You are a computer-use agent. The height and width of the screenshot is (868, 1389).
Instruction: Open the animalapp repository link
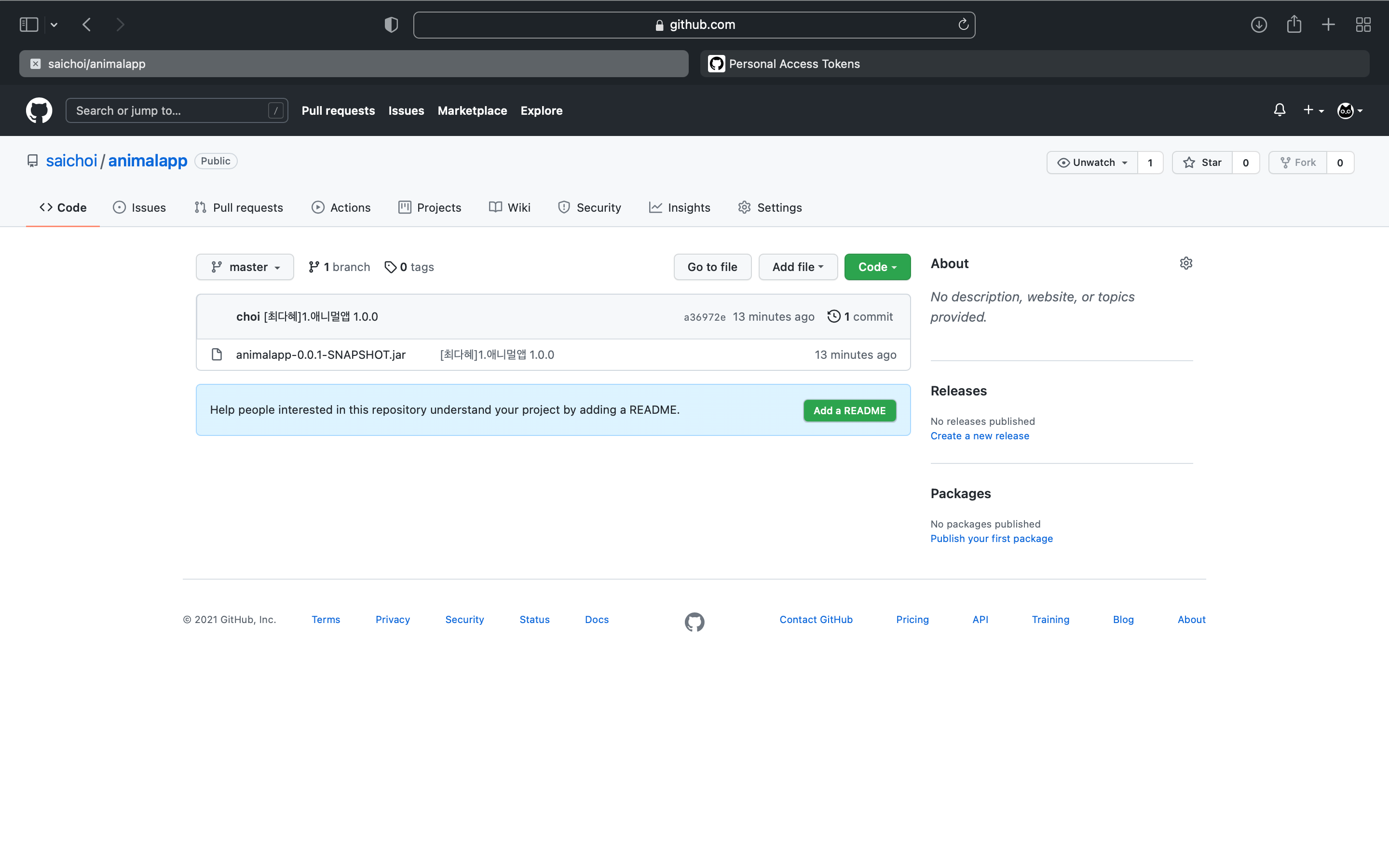coord(148,161)
